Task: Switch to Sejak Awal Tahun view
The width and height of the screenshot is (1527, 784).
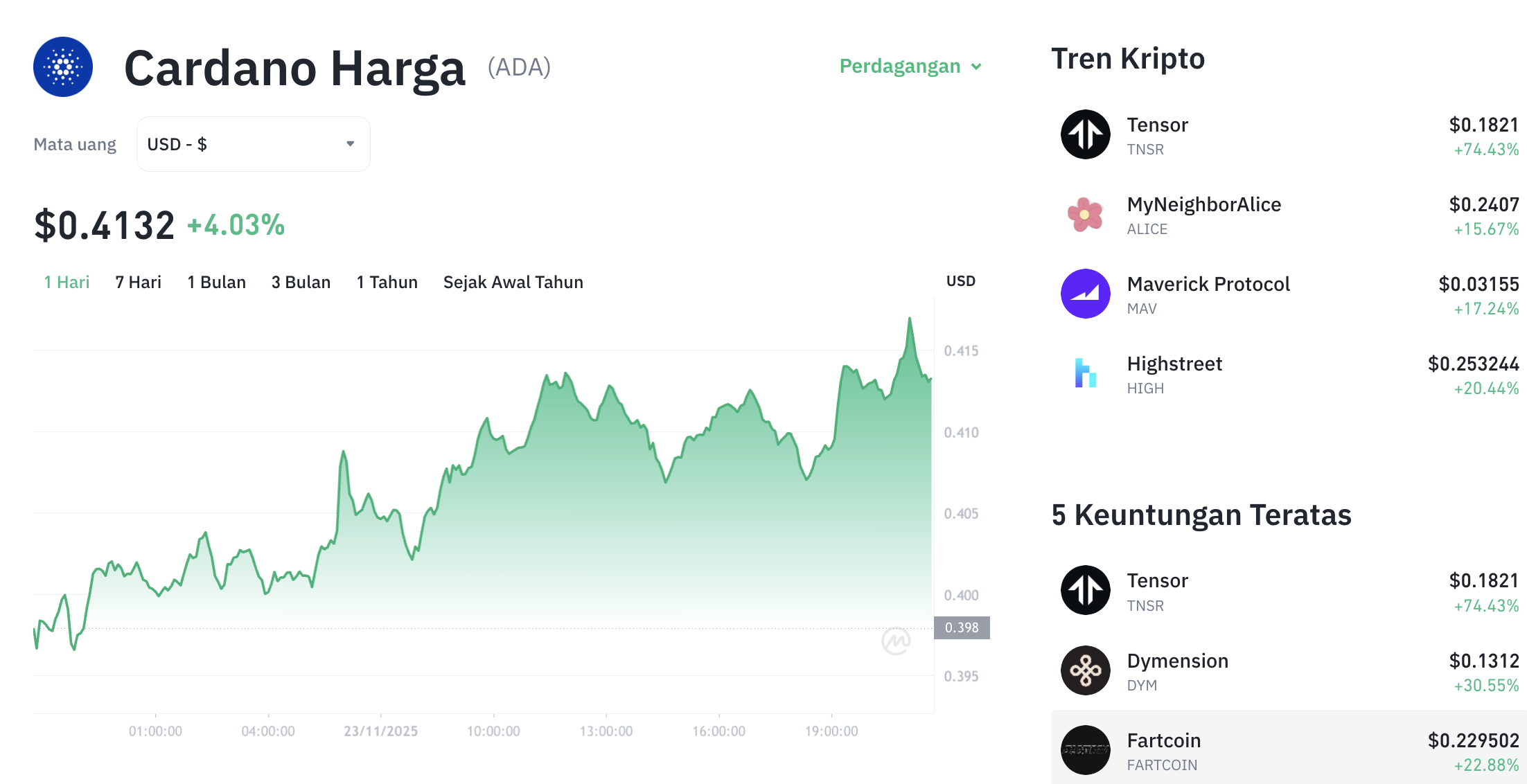Action: coord(513,282)
